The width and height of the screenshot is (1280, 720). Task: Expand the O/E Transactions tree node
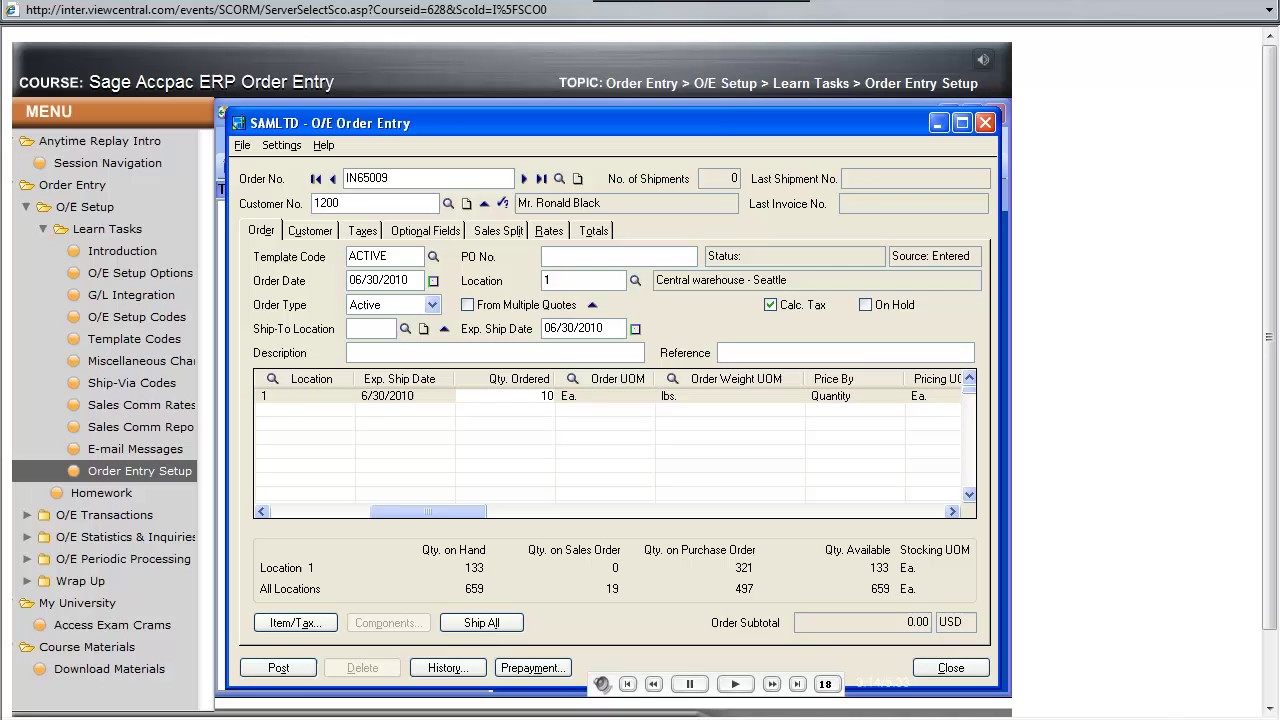27,515
